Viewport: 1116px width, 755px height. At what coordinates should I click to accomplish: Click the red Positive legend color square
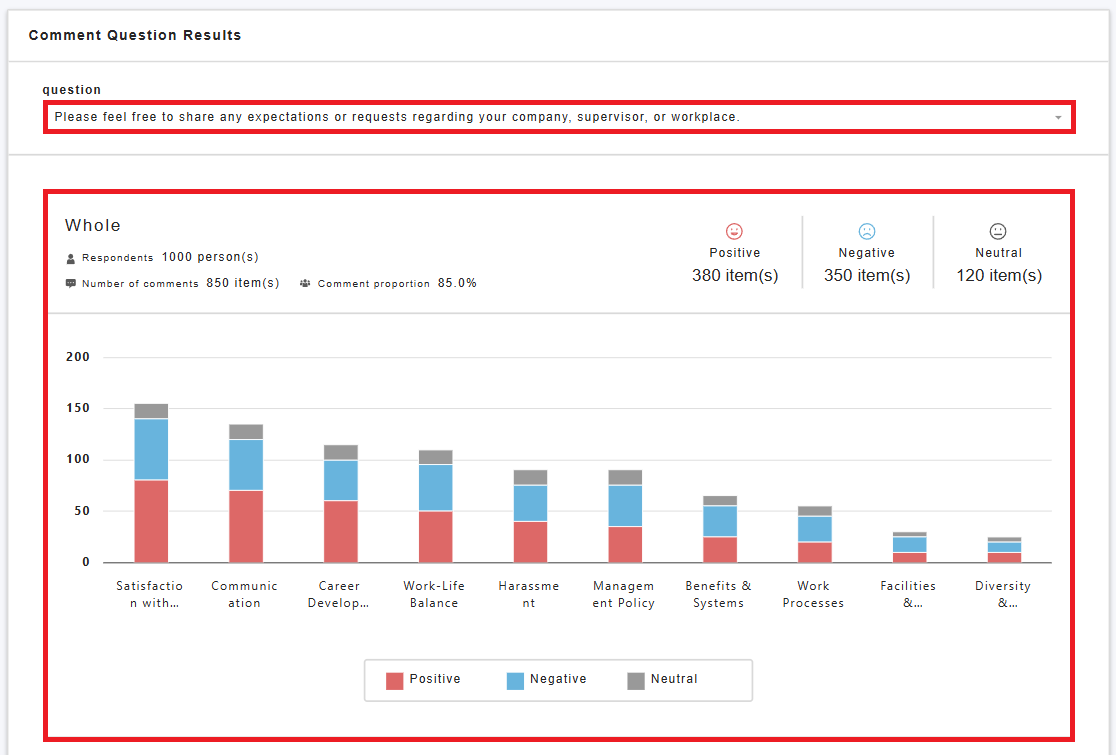pos(394,681)
